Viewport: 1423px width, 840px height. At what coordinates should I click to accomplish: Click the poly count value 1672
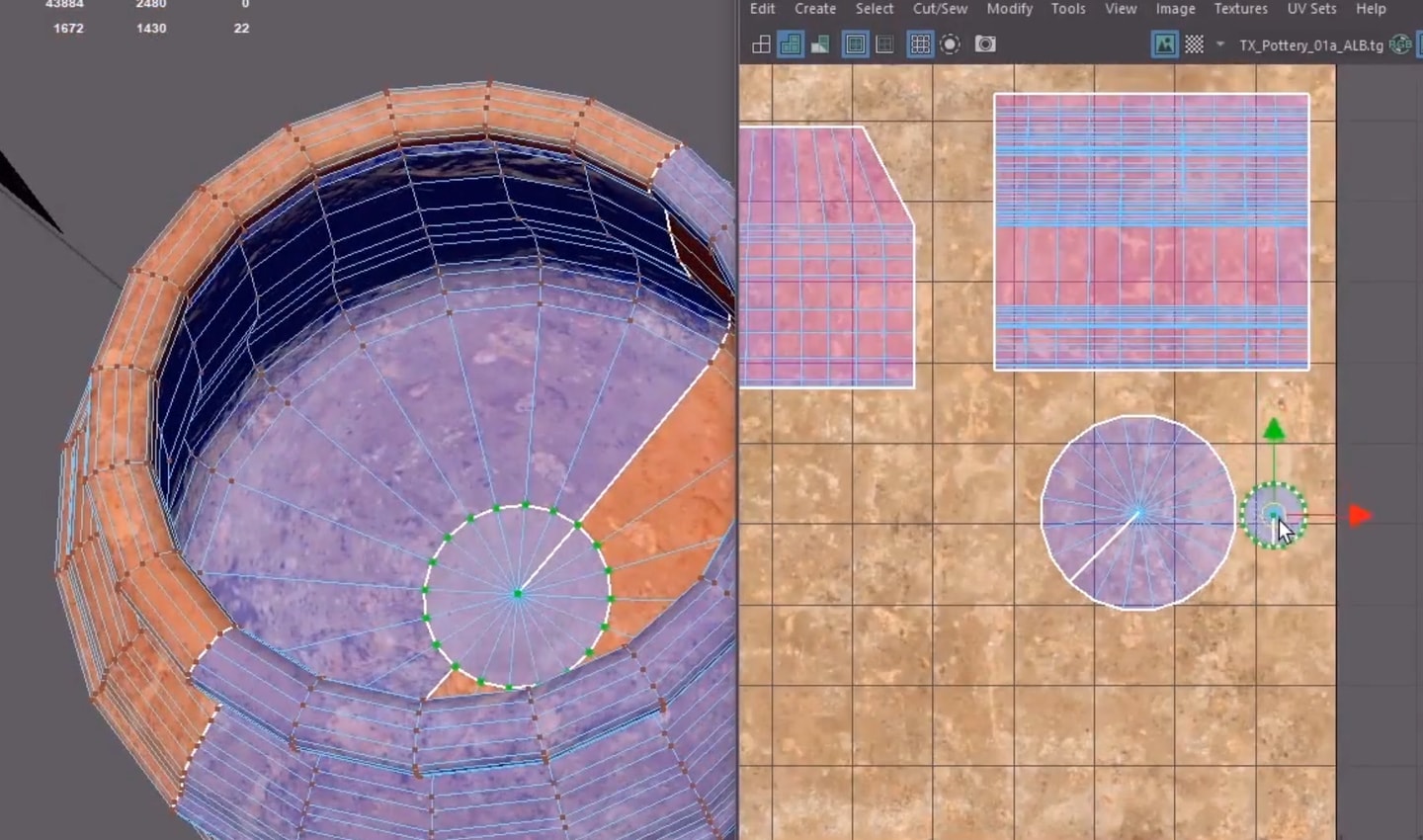[x=68, y=29]
